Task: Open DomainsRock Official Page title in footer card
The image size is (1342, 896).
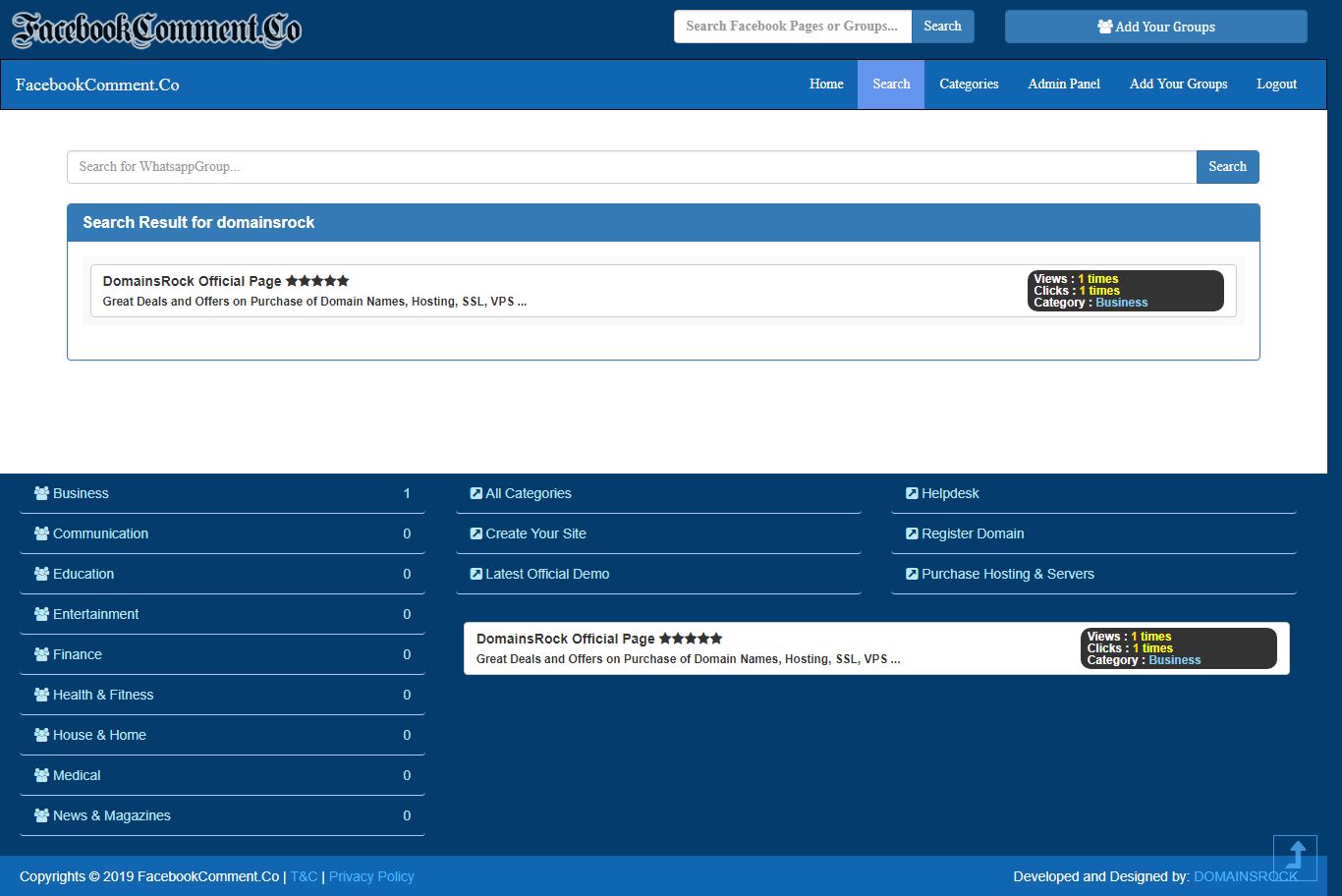Action: coord(566,639)
